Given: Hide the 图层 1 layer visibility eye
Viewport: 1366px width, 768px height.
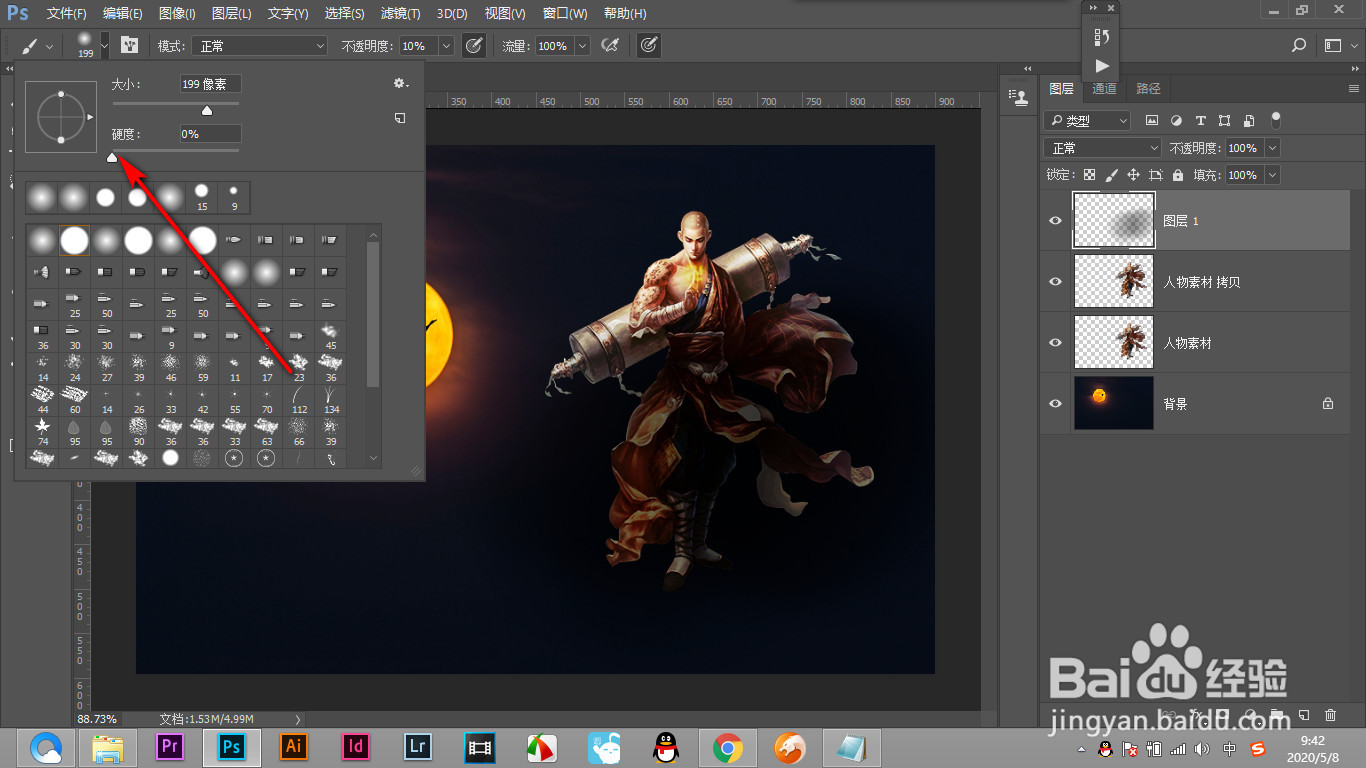Looking at the screenshot, I should [1055, 221].
